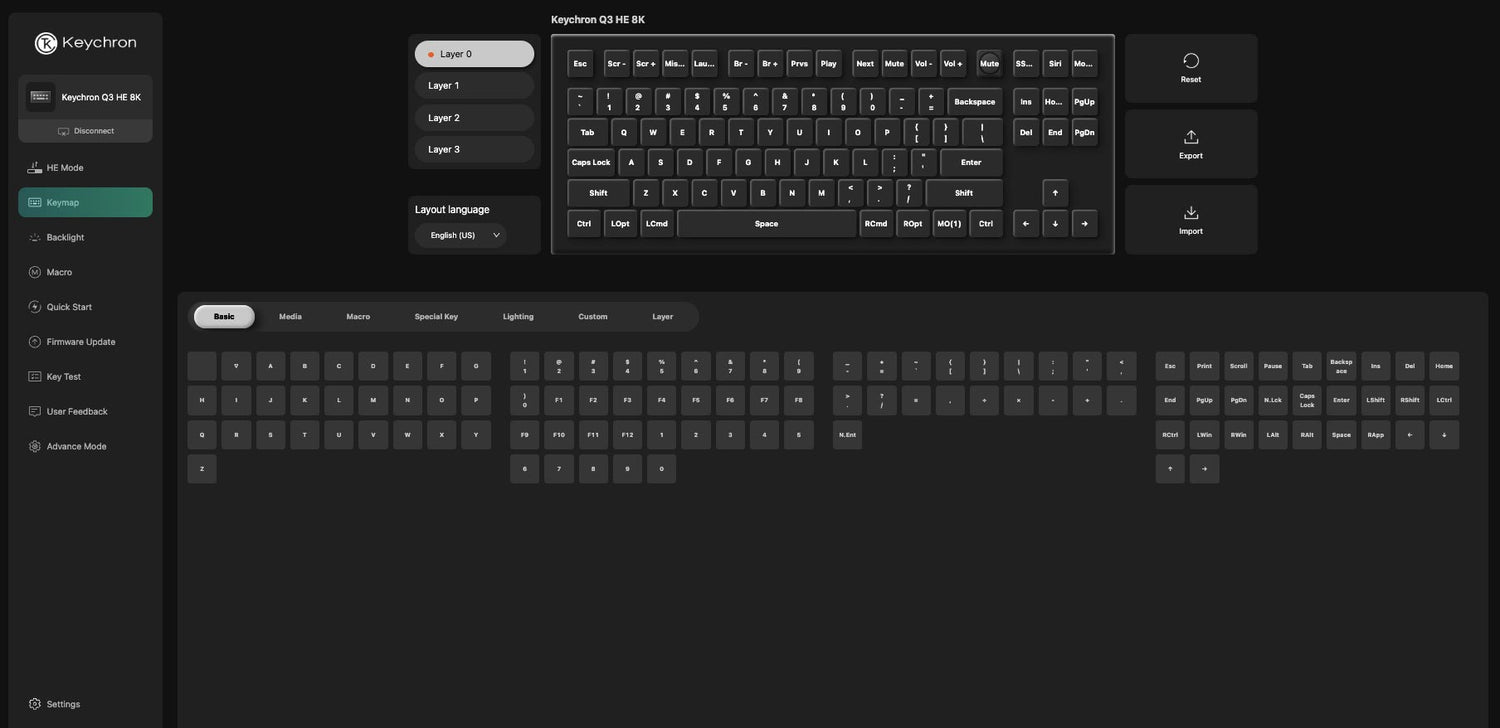Expand the Keychron Q3 HE 8K device selector
1500x728 pixels.
point(85,97)
